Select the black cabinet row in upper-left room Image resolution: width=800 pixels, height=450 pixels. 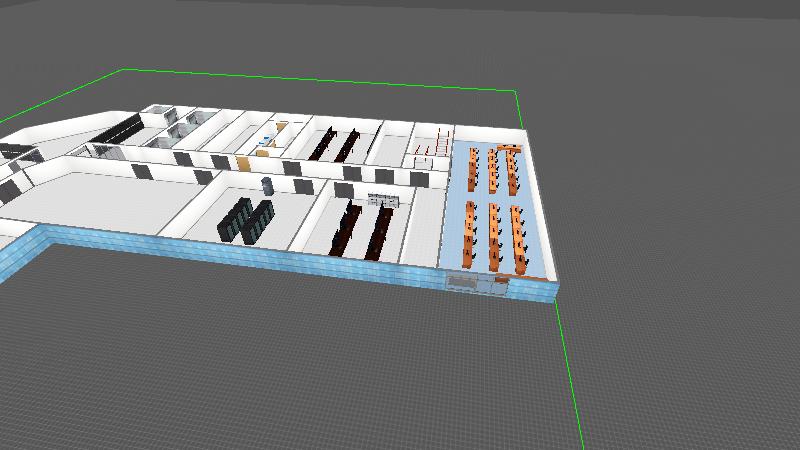point(120,130)
